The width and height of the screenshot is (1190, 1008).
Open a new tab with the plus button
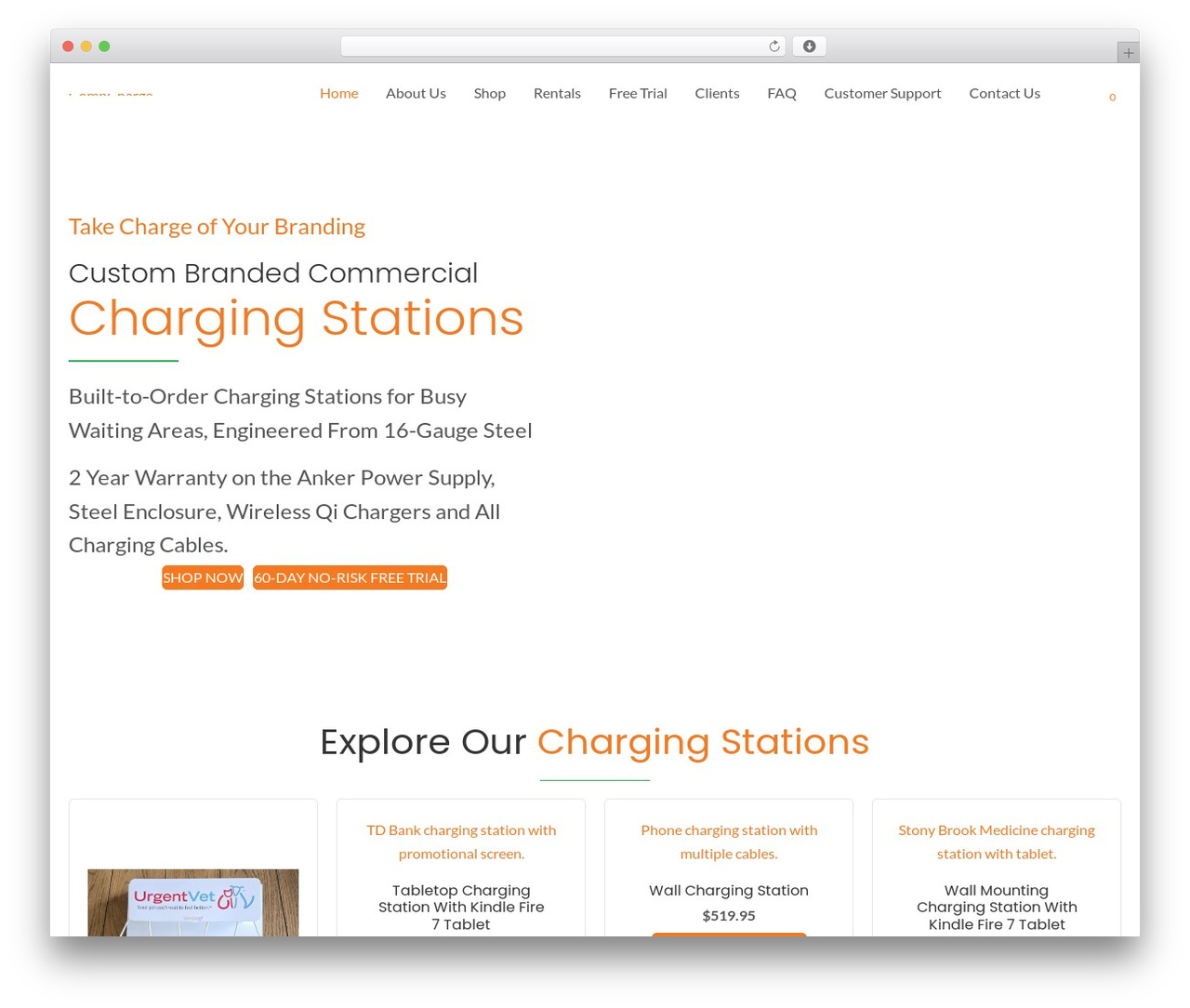click(x=1128, y=53)
